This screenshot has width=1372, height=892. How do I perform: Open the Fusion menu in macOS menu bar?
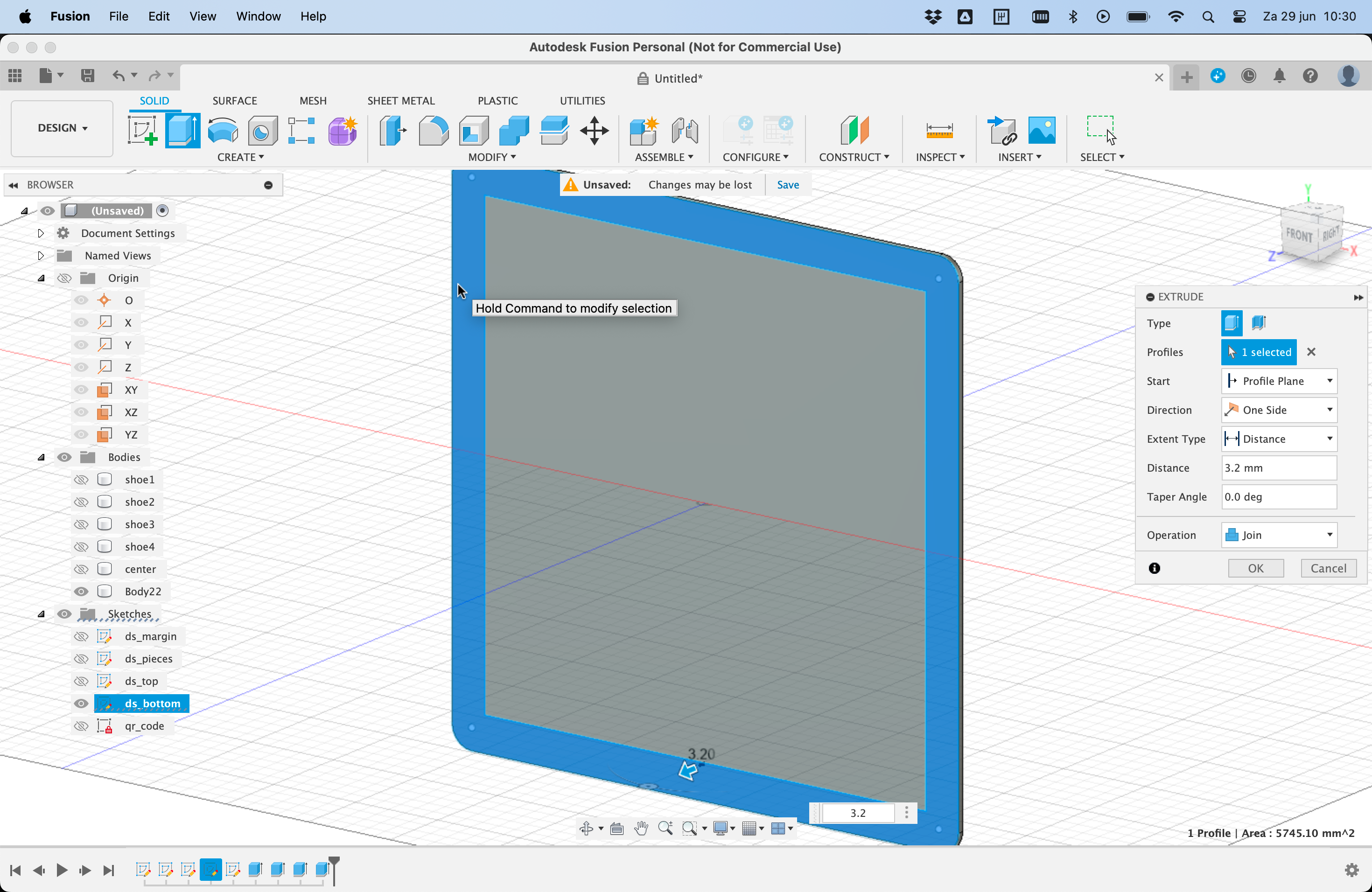[69, 16]
